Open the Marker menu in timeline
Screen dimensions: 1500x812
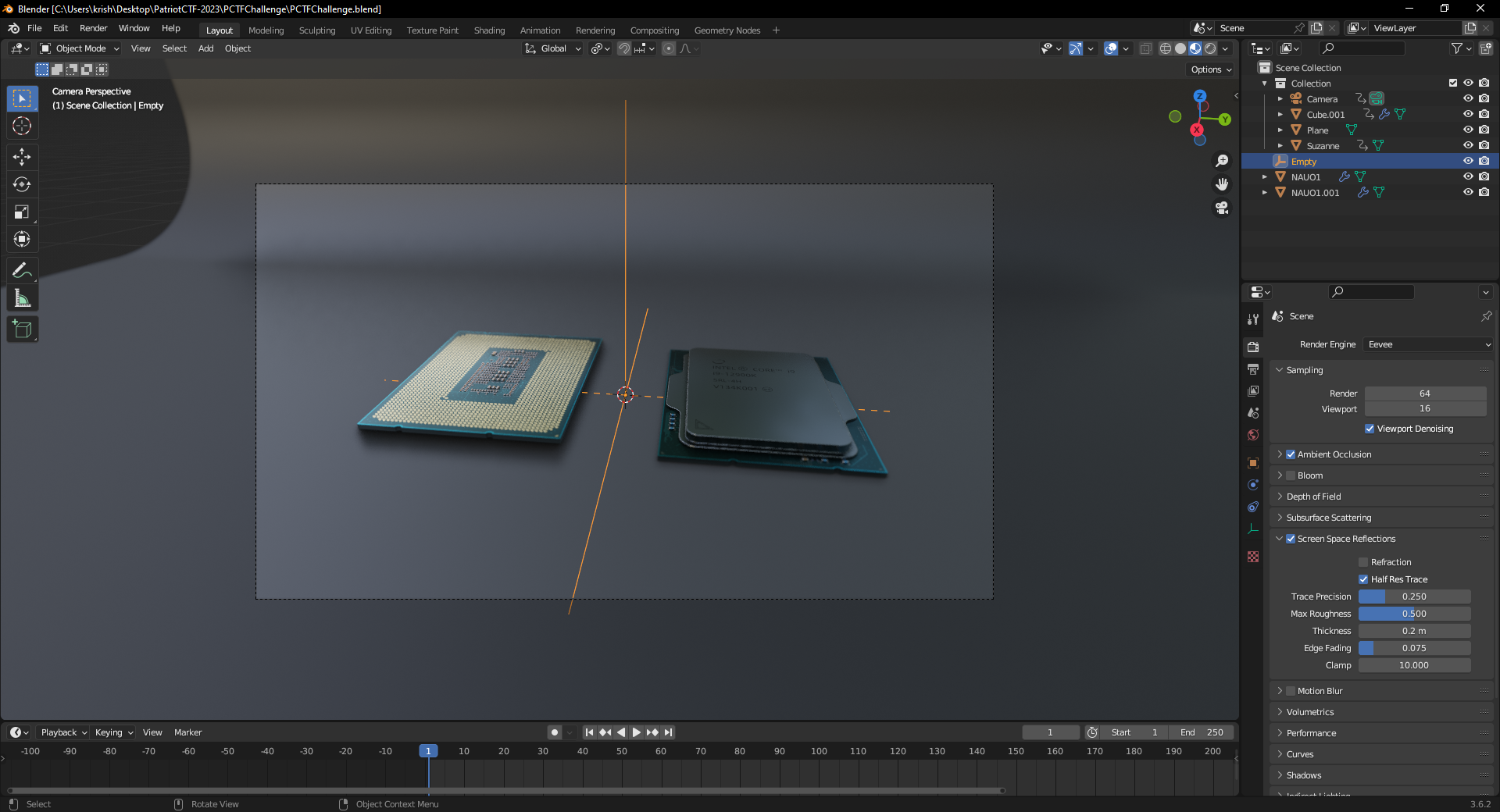[x=187, y=732]
